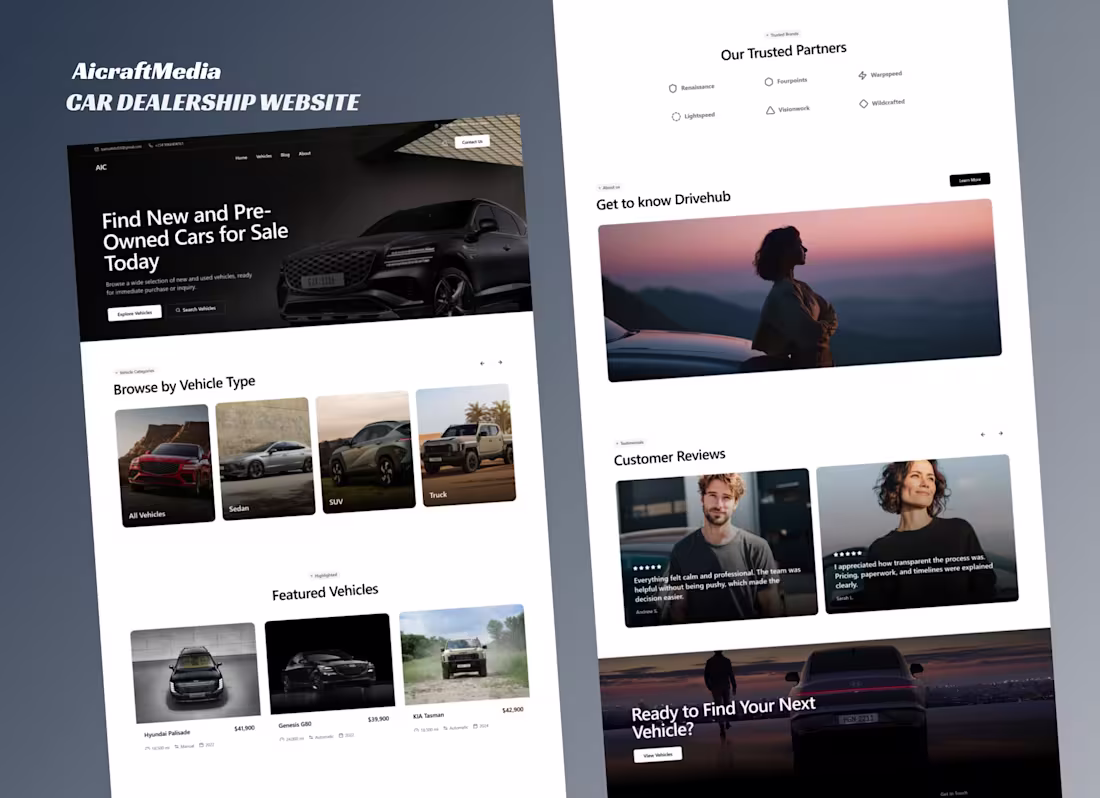1100x798 pixels.
Task: Click the Customer Reviews heading
Action: pyautogui.click(x=669, y=457)
